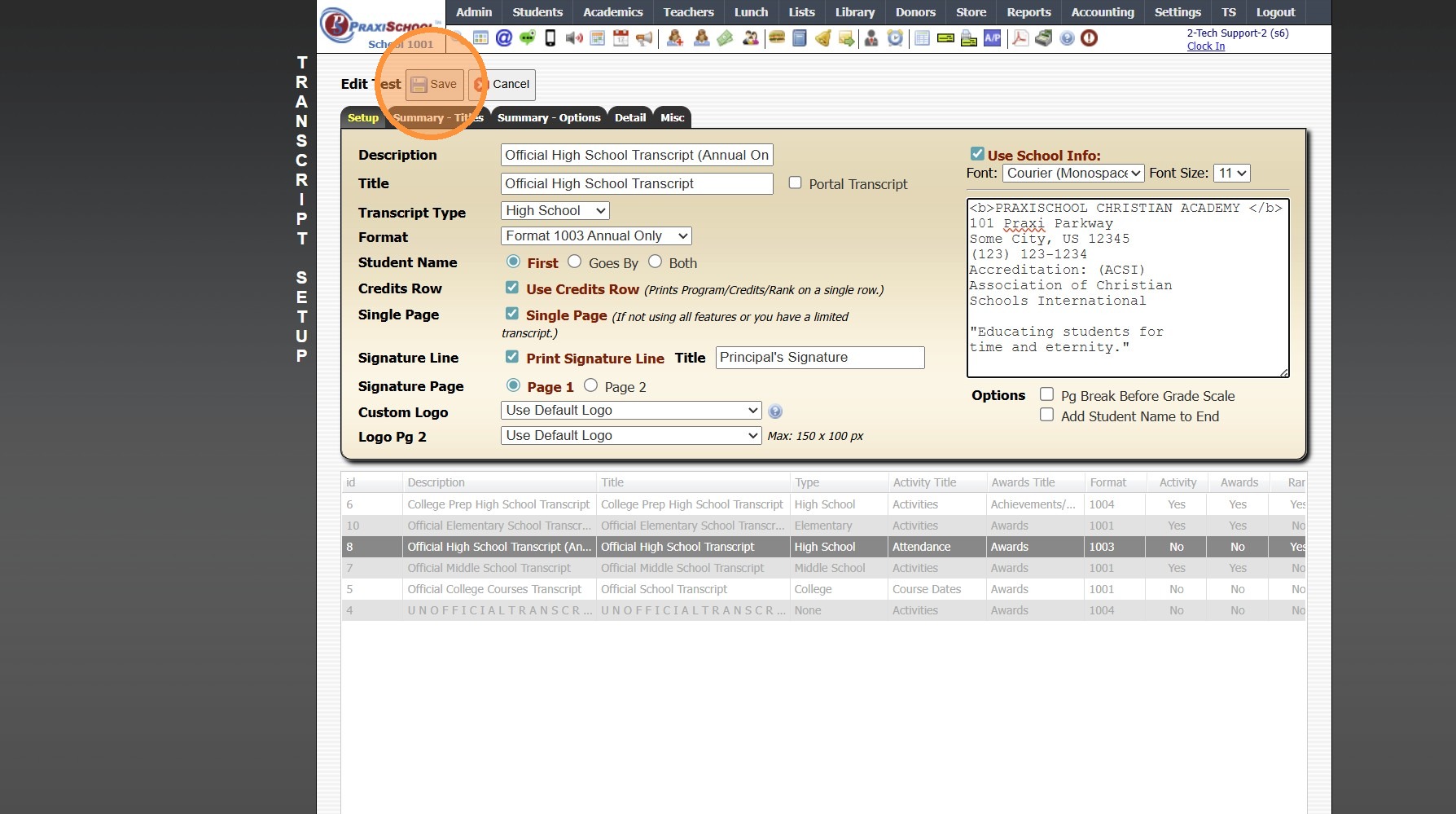Click the yellow check icon
This screenshot has height=814, width=1456.
[945, 38]
